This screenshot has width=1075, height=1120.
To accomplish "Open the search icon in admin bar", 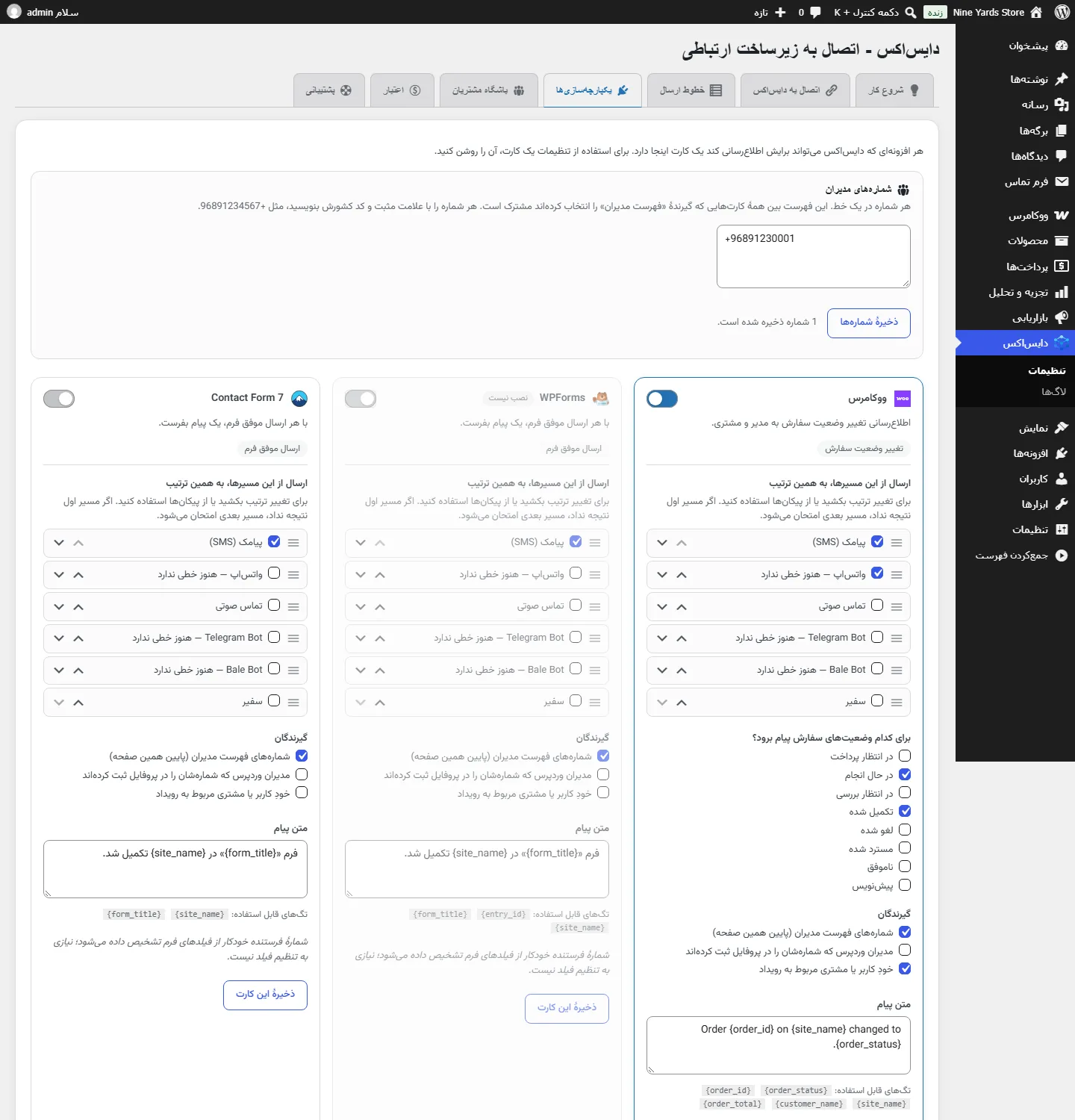I will coord(911,12).
